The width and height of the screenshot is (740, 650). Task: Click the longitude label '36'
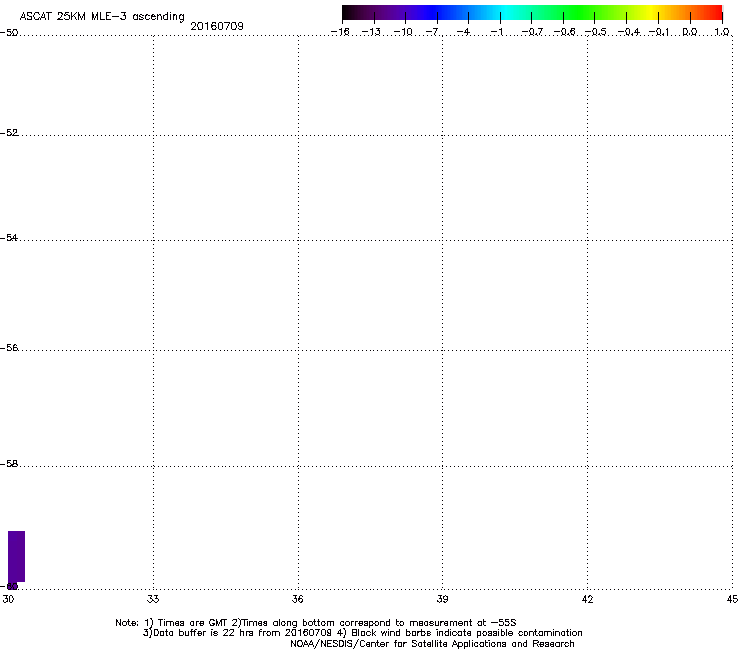click(x=297, y=599)
